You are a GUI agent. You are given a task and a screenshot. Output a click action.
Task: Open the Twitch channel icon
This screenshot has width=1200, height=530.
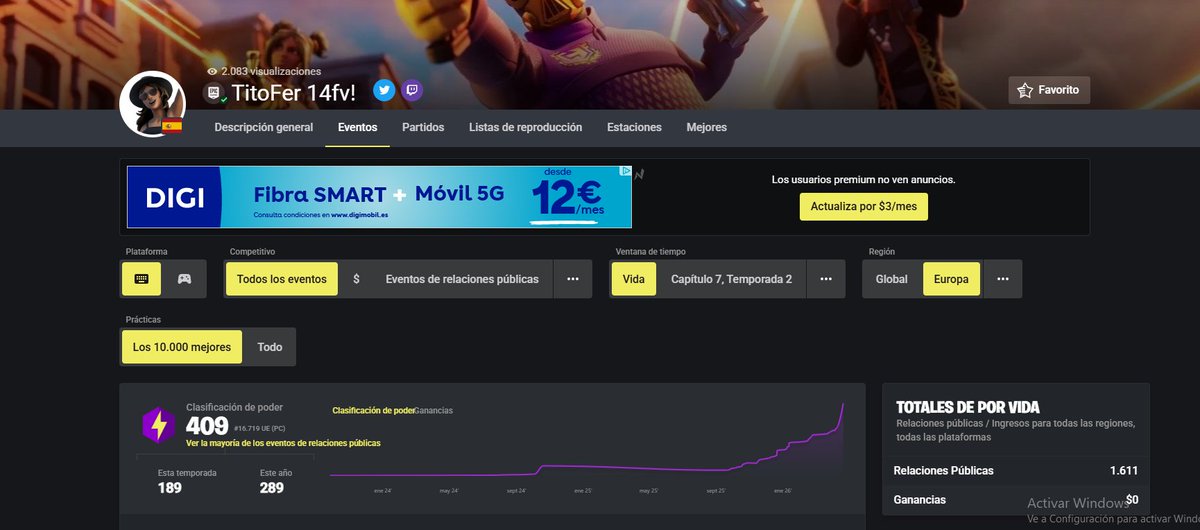[412, 91]
